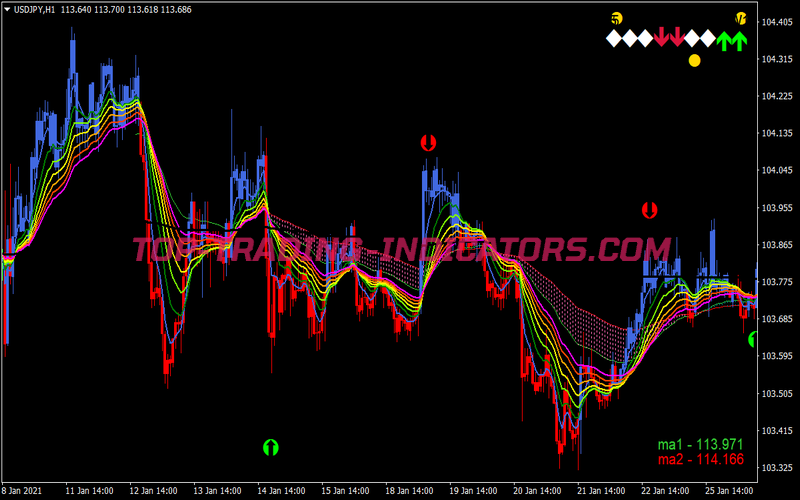This screenshot has width=800, height=500.
Task: Click the first white diamond in the signal row
Action: [x=614, y=38]
